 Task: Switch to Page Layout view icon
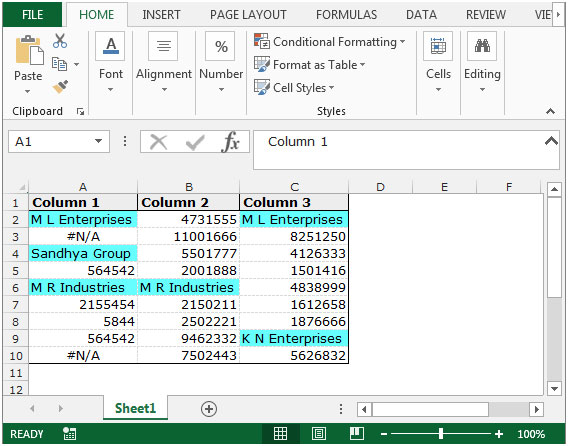click(x=319, y=433)
